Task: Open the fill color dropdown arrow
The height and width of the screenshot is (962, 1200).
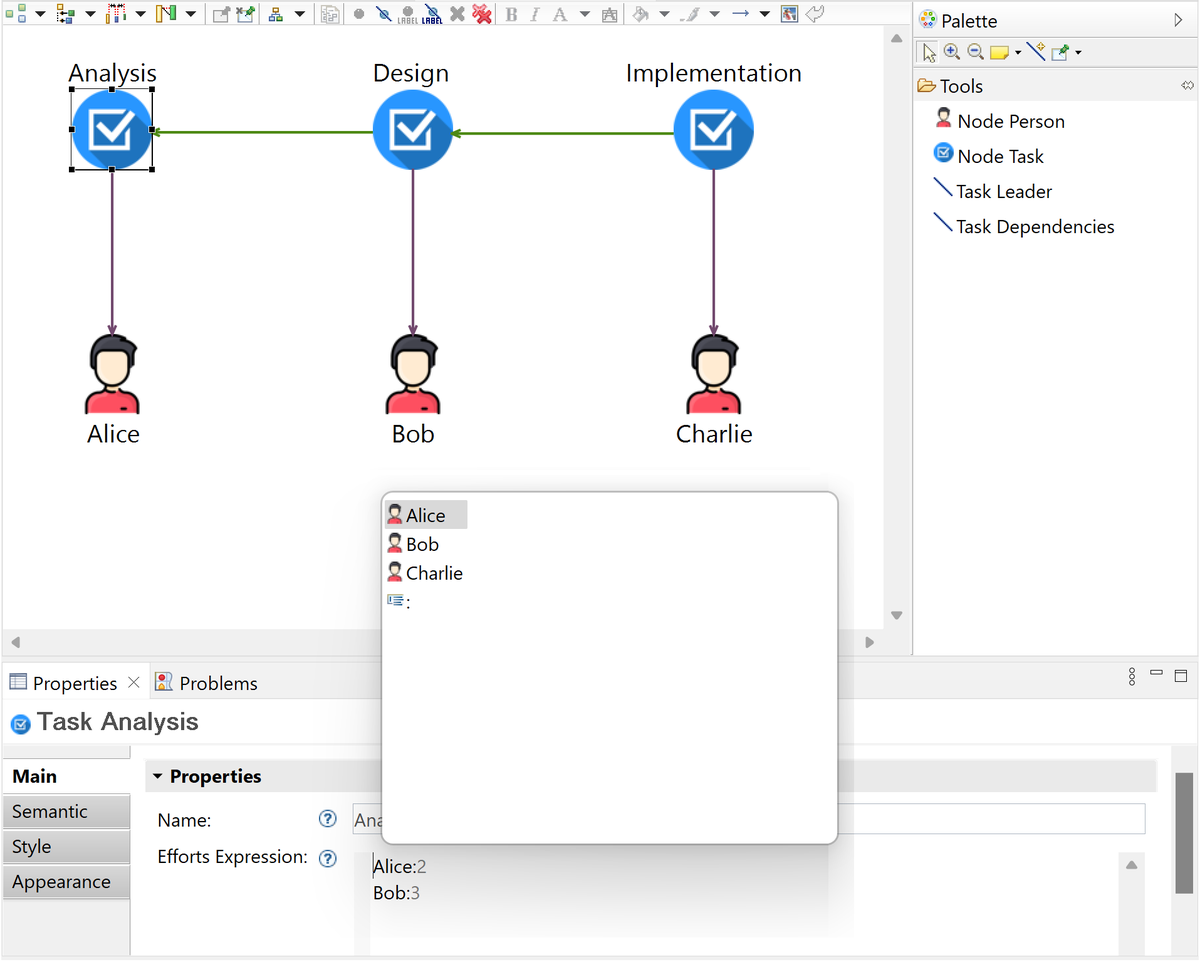Action: [x=664, y=14]
